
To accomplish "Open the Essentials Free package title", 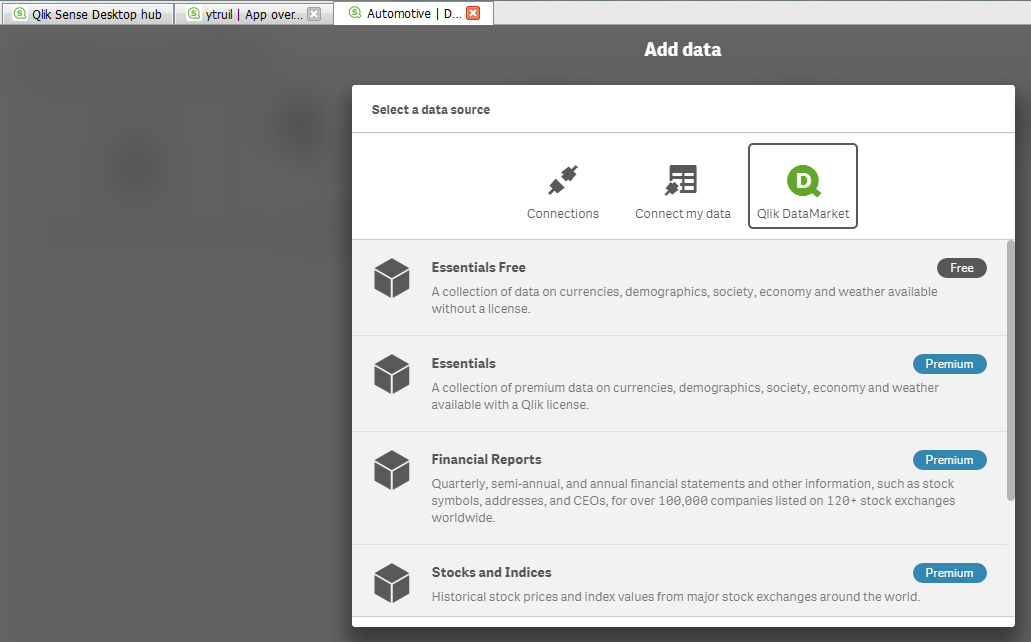I will click(478, 268).
